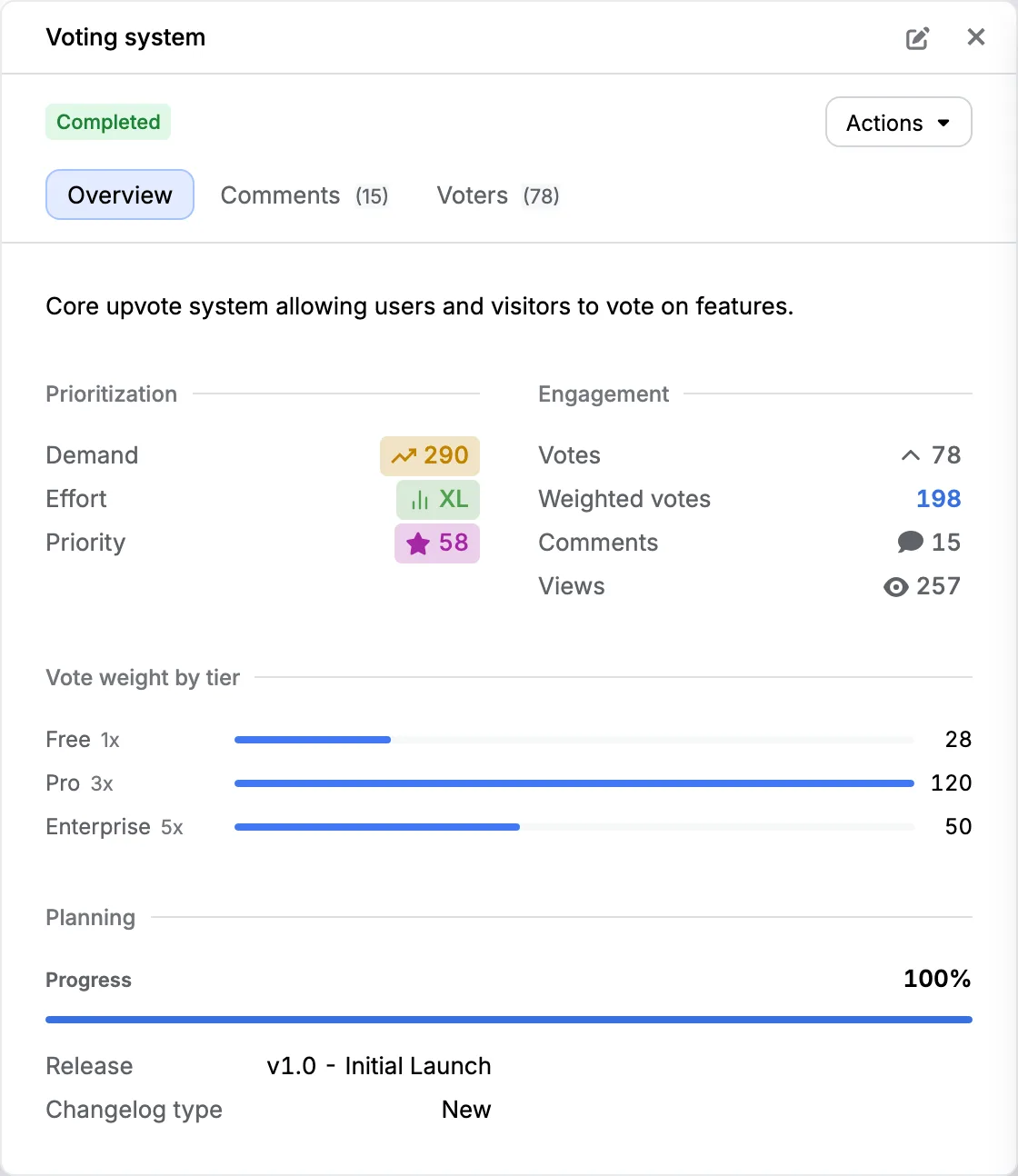The height and width of the screenshot is (1176, 1018).
Task: Open the Actions dropdown menu
Action: (898, 123)
